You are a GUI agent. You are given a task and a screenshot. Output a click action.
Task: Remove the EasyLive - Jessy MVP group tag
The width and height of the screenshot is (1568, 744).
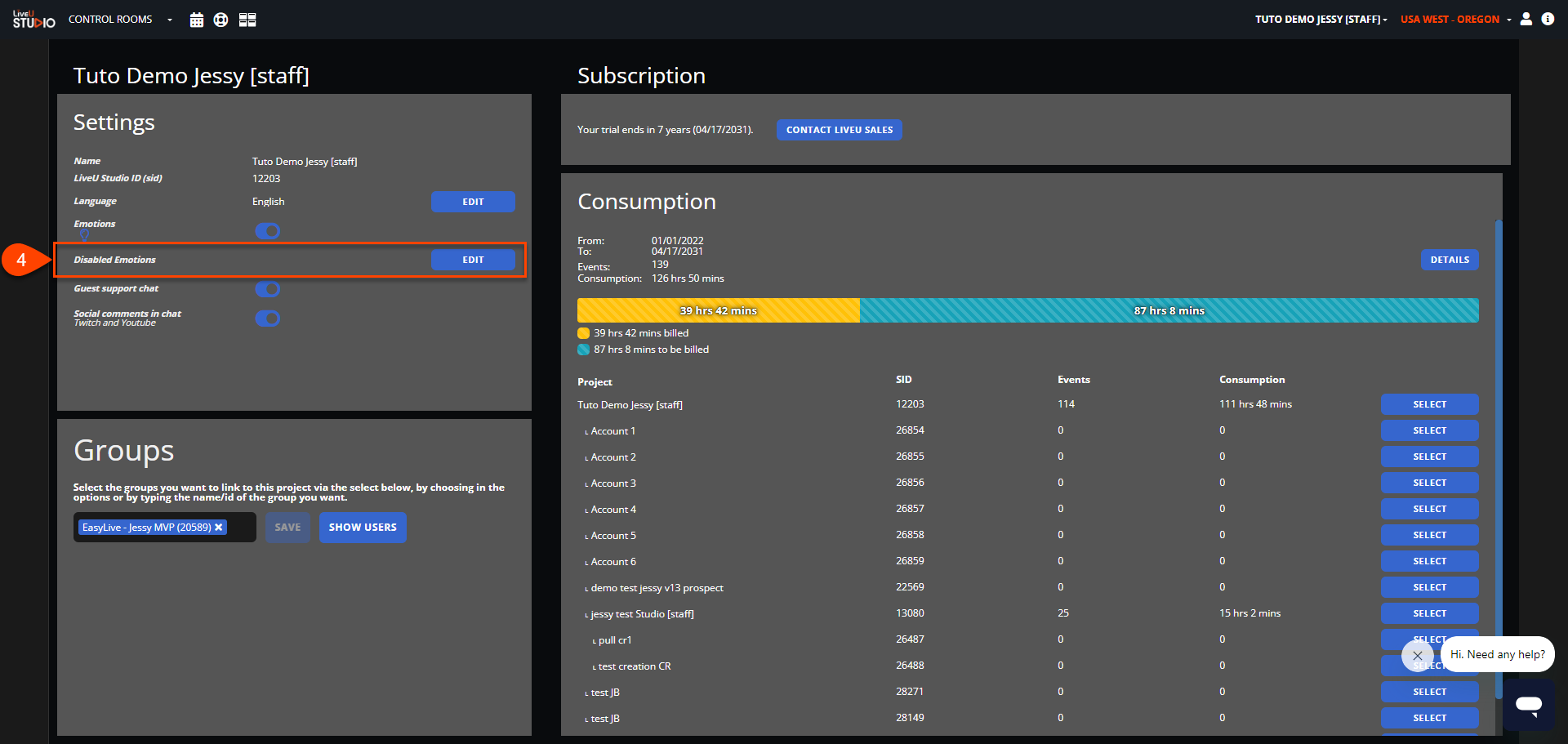click(x=219, y=528)
